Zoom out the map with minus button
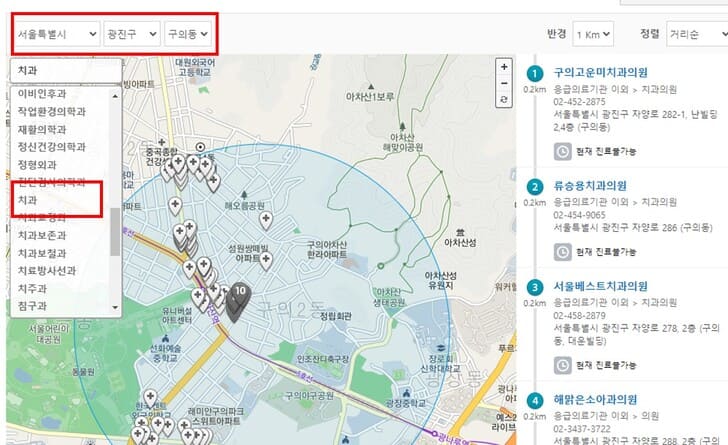 coord(504,83)
